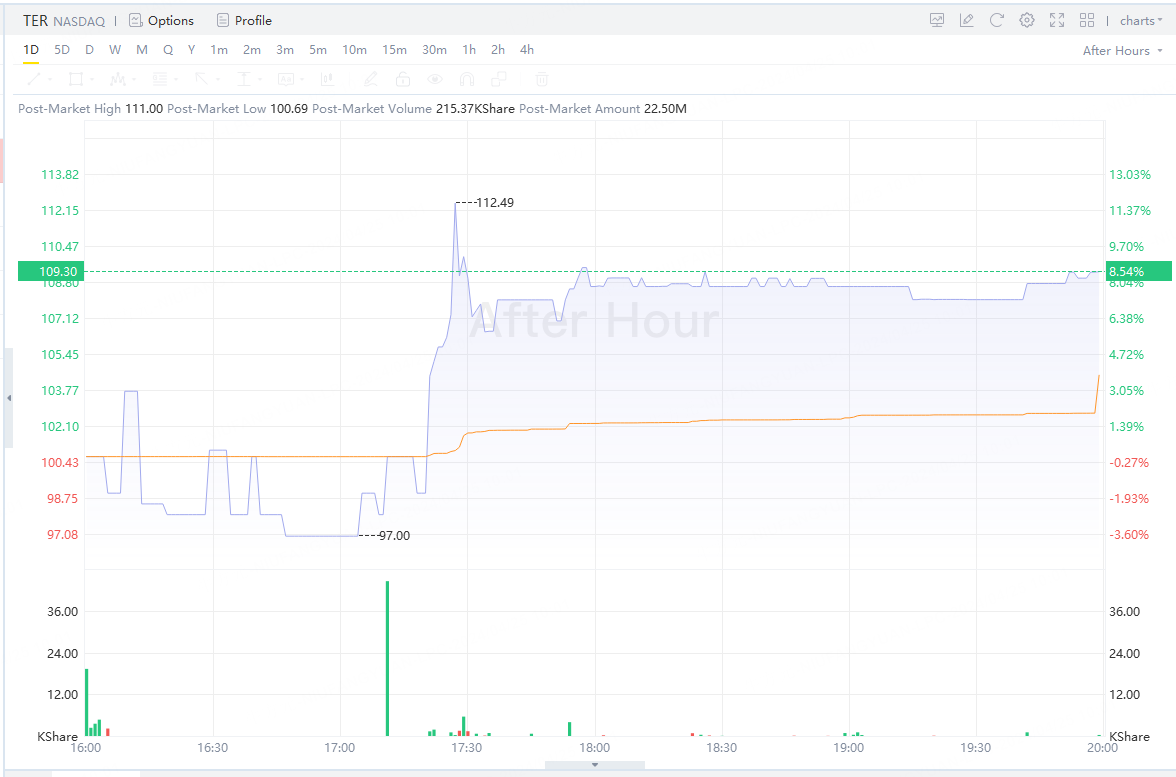
Task: Open the measure tool dropdown arrow
Action: [x=260, y=80]
